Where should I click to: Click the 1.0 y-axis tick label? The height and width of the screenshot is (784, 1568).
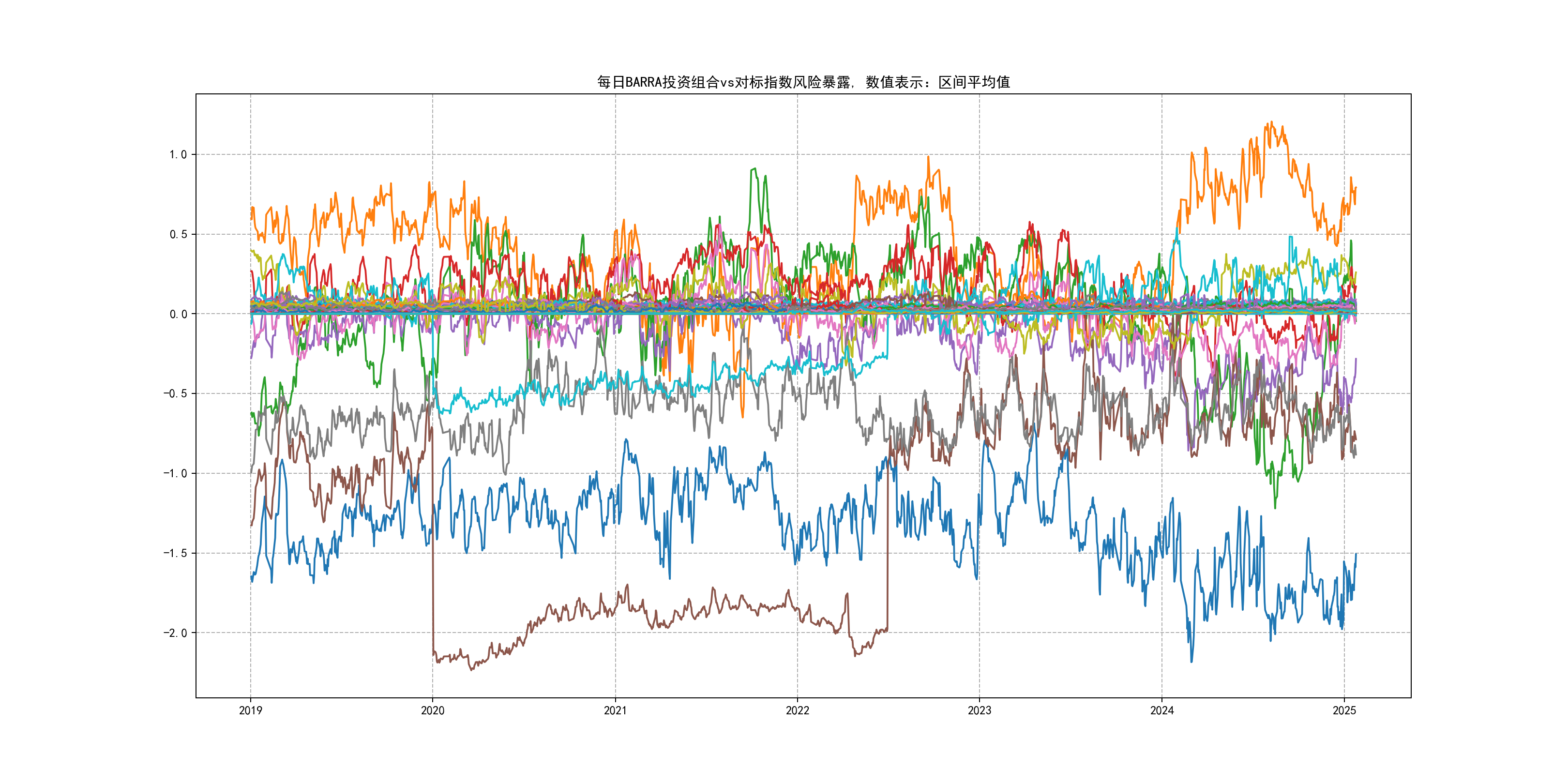[x=178, y=154]
